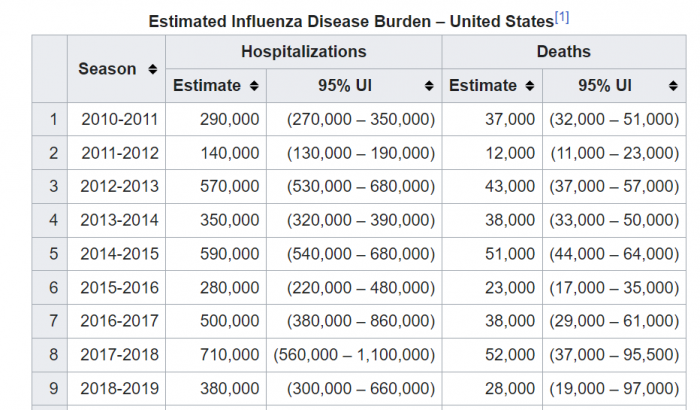Viewport: 700px width, 410px height.
Task: Sort by Deaths Estimate arrows
Action: tap(532, 86)
